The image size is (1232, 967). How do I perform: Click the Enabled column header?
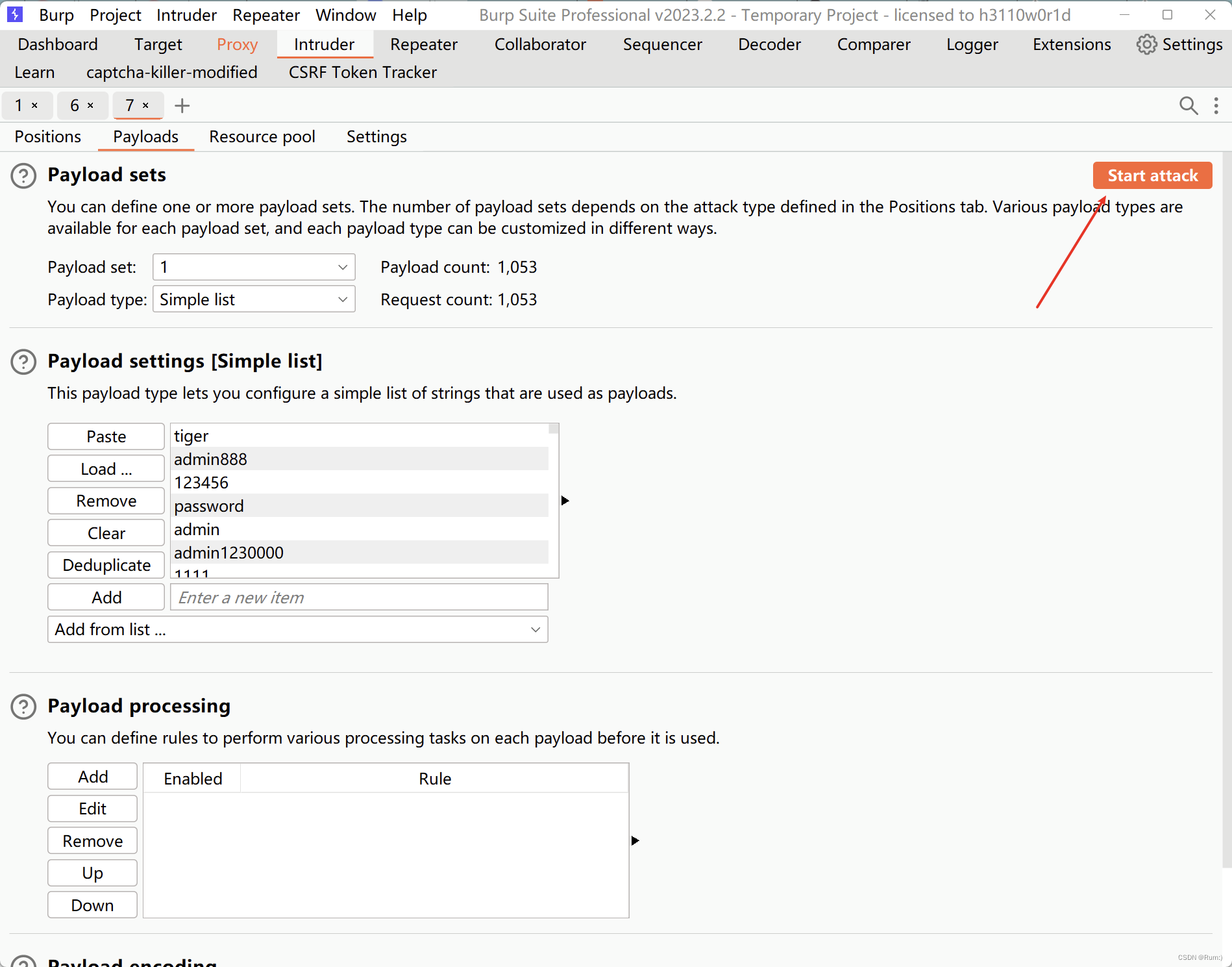click(193, 779)
